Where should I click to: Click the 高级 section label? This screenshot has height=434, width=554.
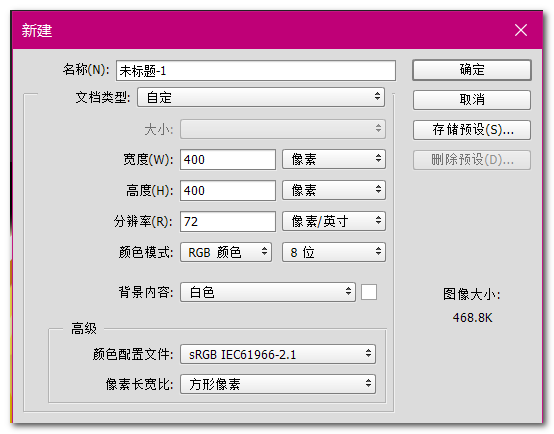[x=84, y=328]
